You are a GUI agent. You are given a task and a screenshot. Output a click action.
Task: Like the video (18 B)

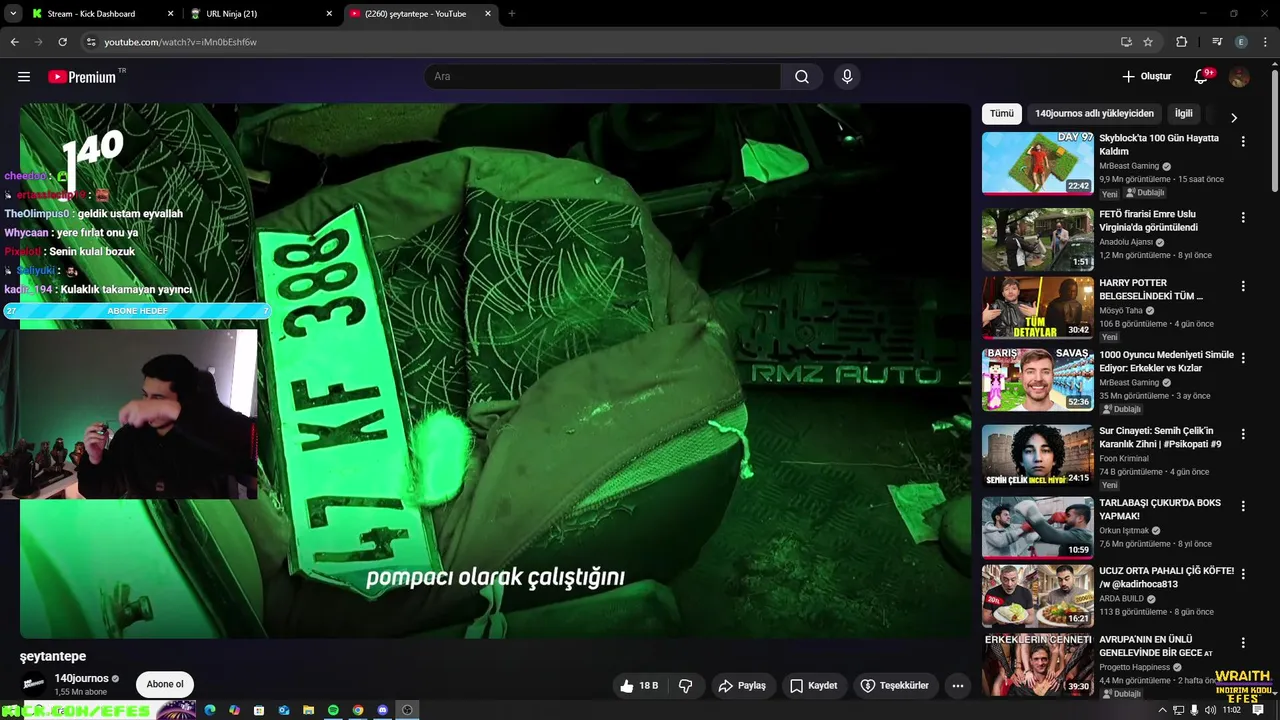click(x=638, y=685)
